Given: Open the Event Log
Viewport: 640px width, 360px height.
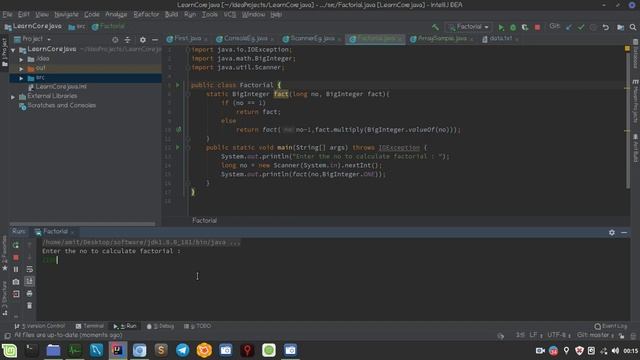Looking at the screenshot, I should 611,326.
